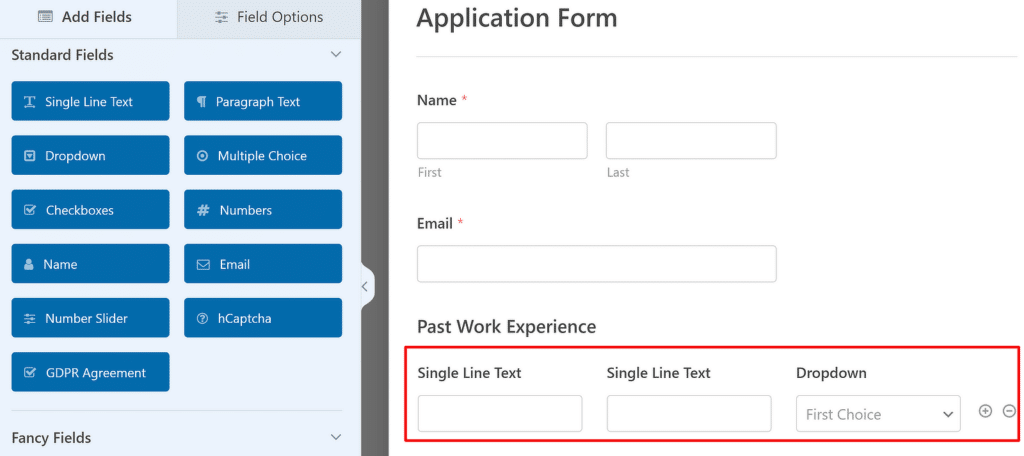Open the First Choice dropdown

(x=878, y=414)
